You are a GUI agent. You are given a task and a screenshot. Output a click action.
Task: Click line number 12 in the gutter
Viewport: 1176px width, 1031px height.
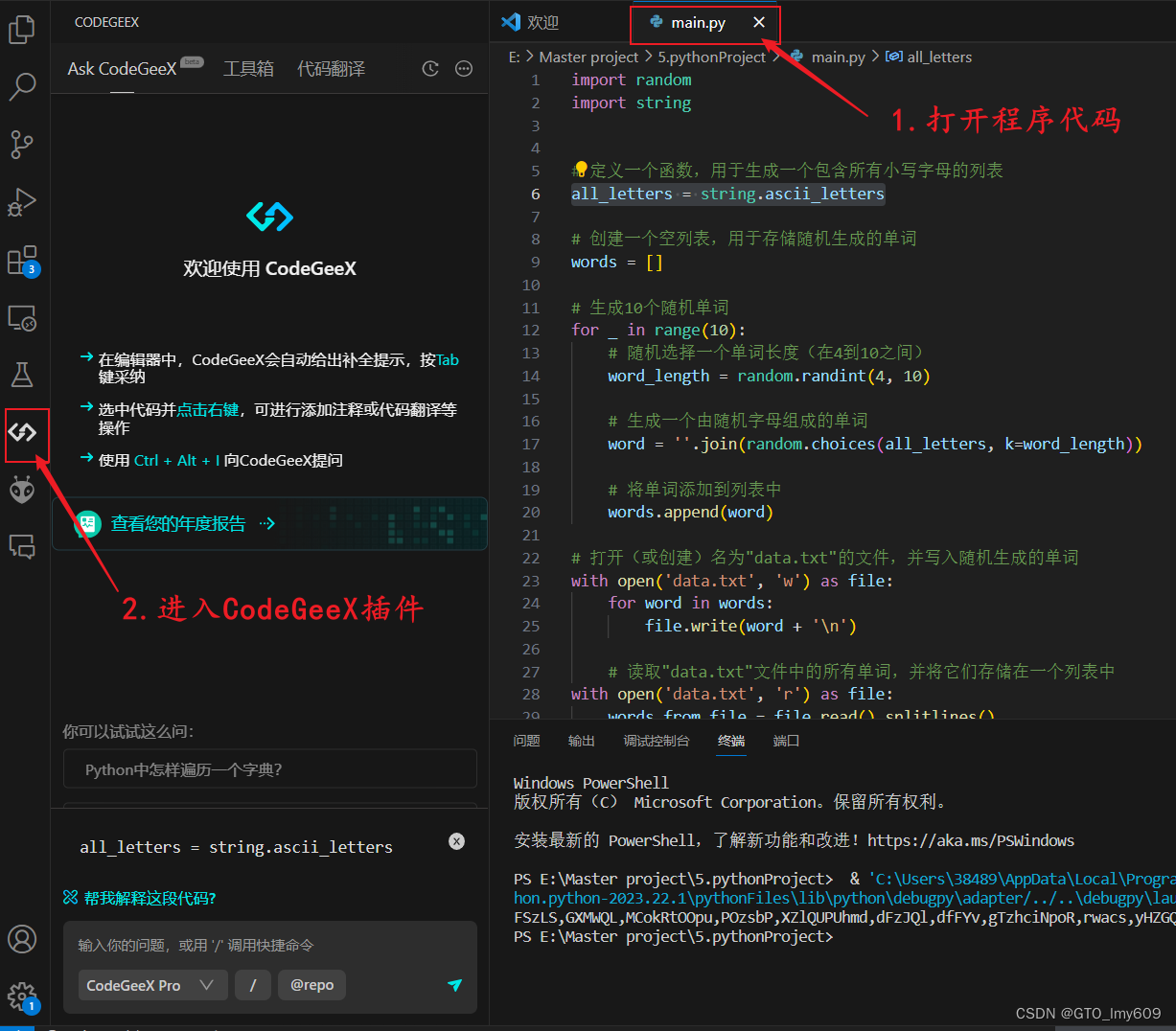531,330
